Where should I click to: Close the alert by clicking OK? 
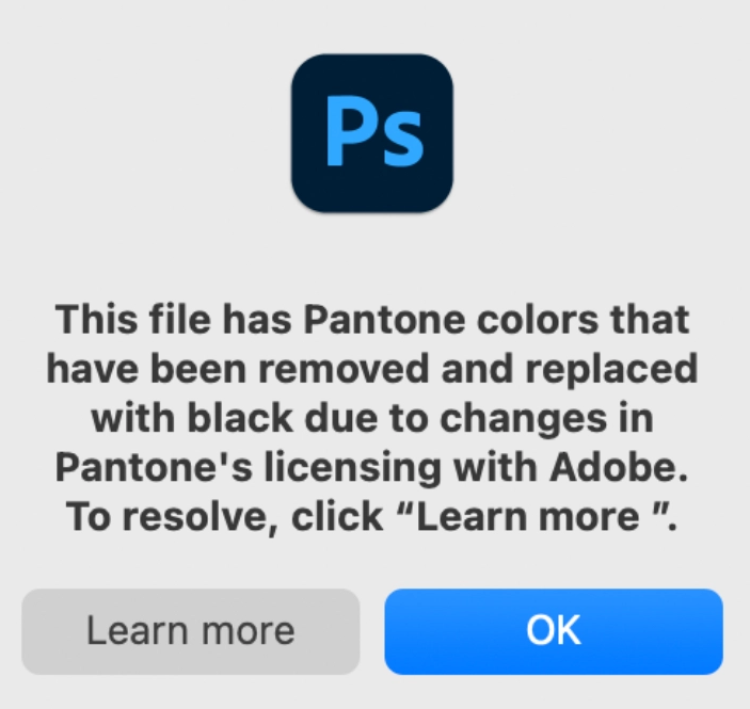coord(553,631)
